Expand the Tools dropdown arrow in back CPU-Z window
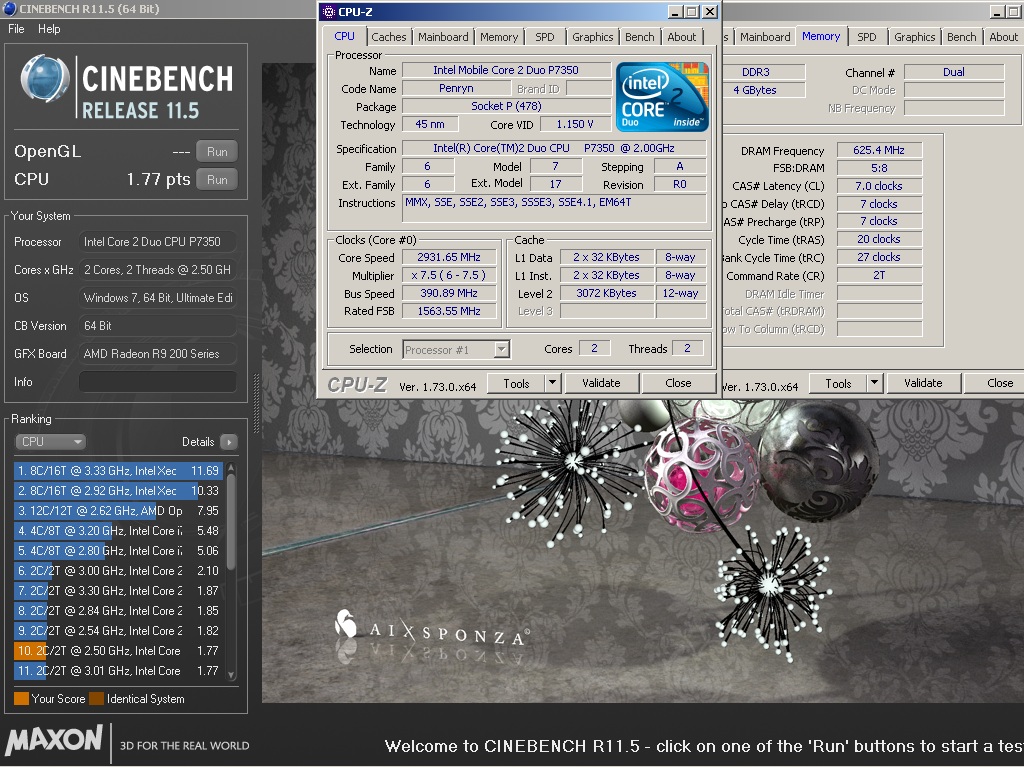The image size is (1024, 768). tap(874, 383)
